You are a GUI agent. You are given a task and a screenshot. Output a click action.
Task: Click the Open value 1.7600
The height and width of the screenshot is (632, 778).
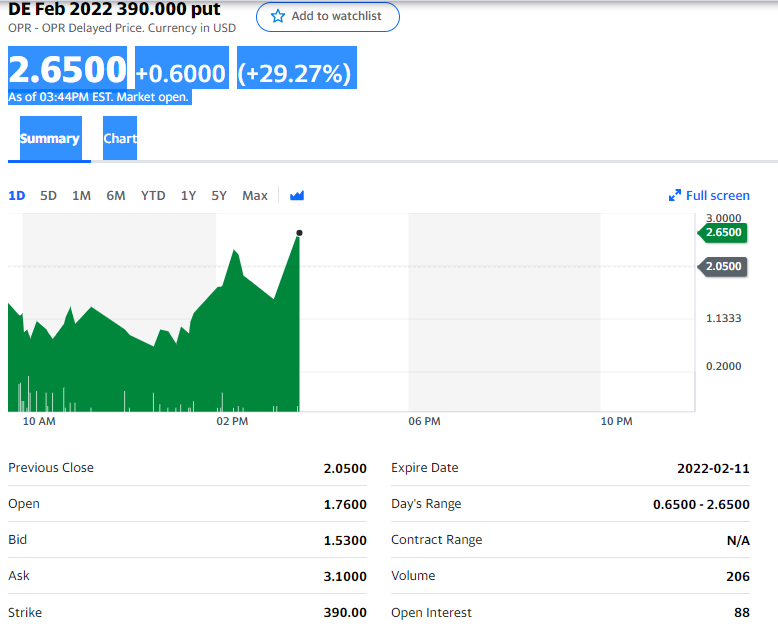pos(345,505)
